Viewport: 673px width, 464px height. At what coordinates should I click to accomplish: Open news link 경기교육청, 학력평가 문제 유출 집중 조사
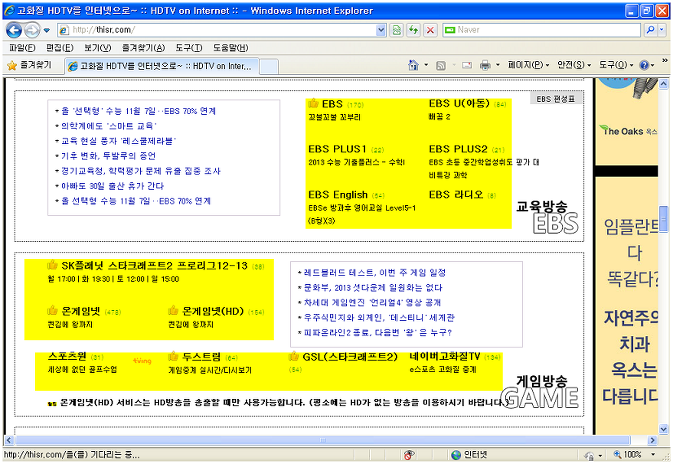click(141, 171)
